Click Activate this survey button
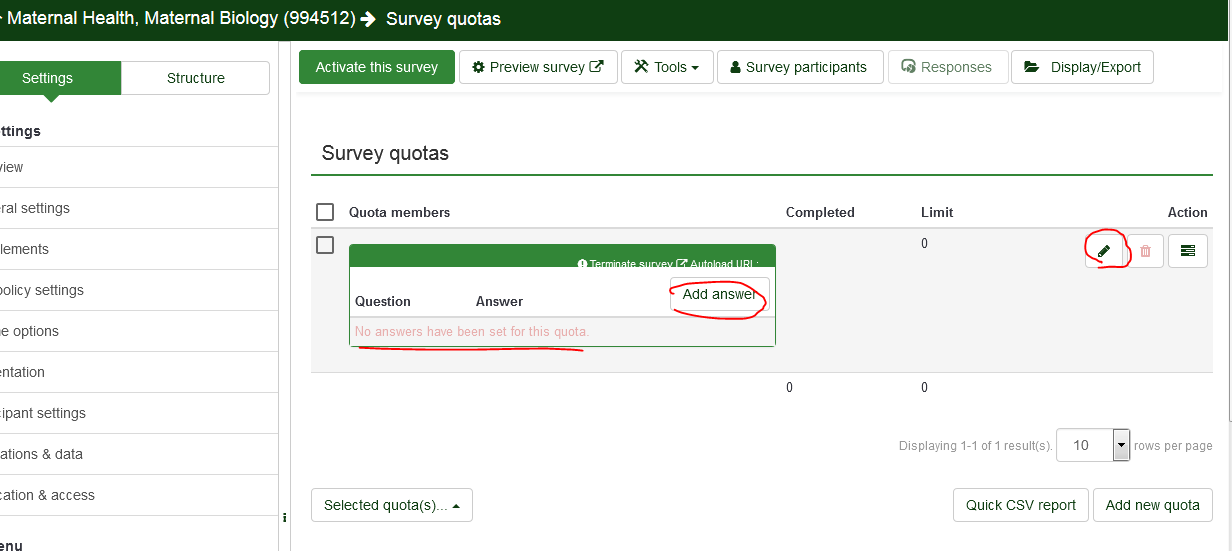1232x551 pixels. (376, 67)
